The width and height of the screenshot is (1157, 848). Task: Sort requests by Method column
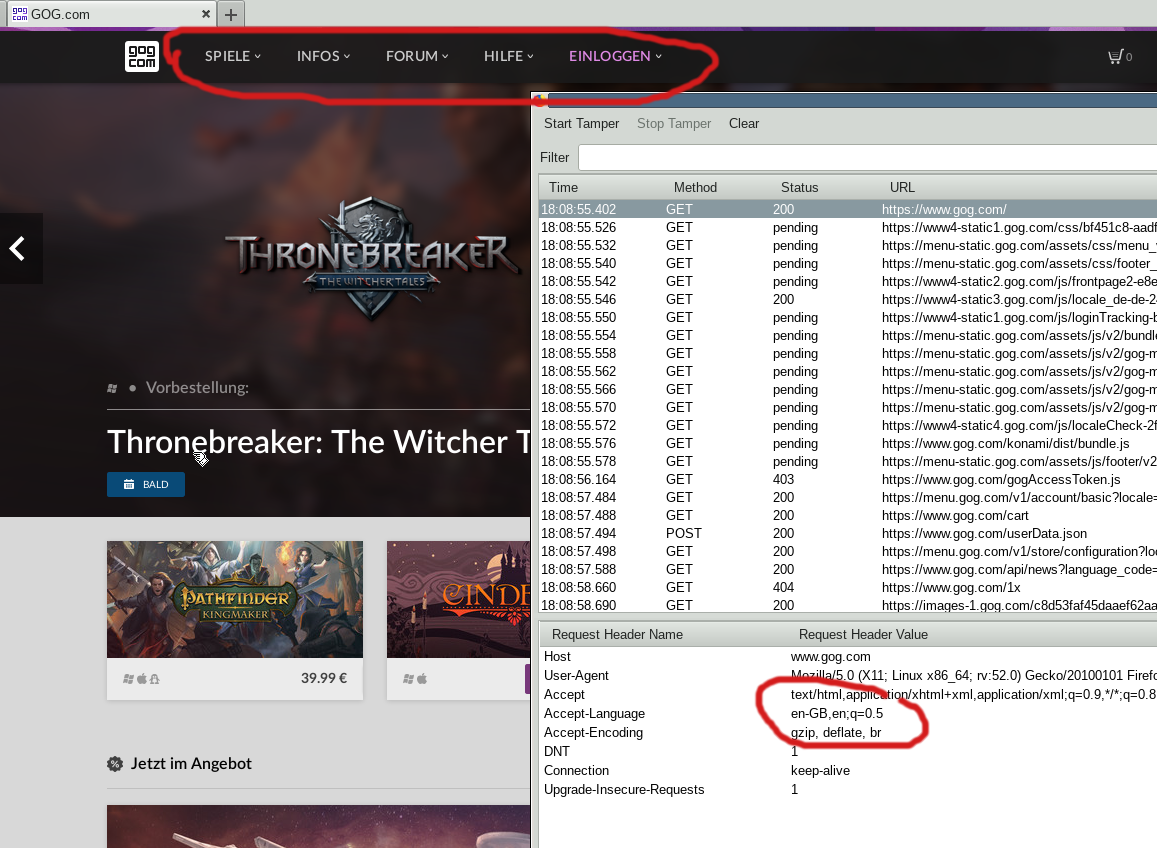pyautogui.click(x=695, y=187)
